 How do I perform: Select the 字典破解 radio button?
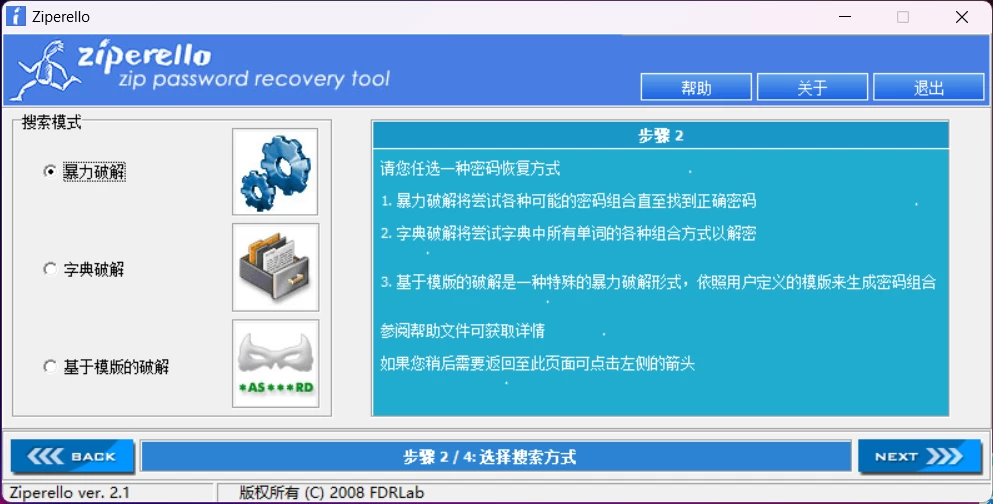50,269
